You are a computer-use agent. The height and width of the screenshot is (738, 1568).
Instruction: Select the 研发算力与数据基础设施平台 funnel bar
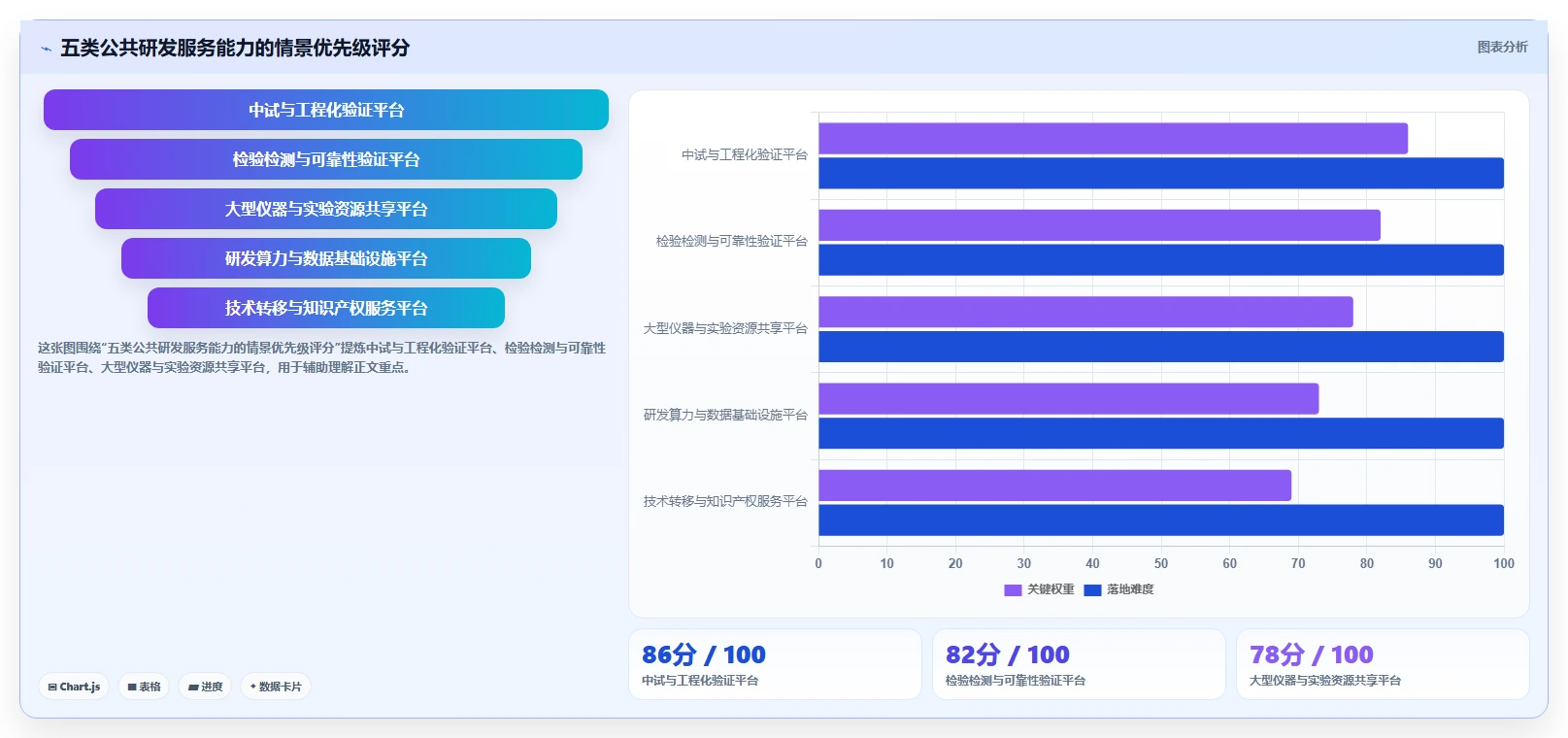click(326, 258)
